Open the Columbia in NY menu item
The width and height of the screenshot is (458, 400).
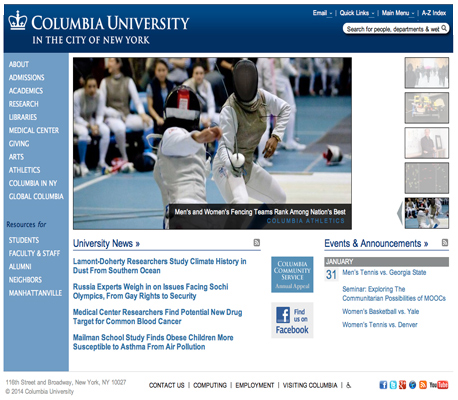click(x=33, y=183)
